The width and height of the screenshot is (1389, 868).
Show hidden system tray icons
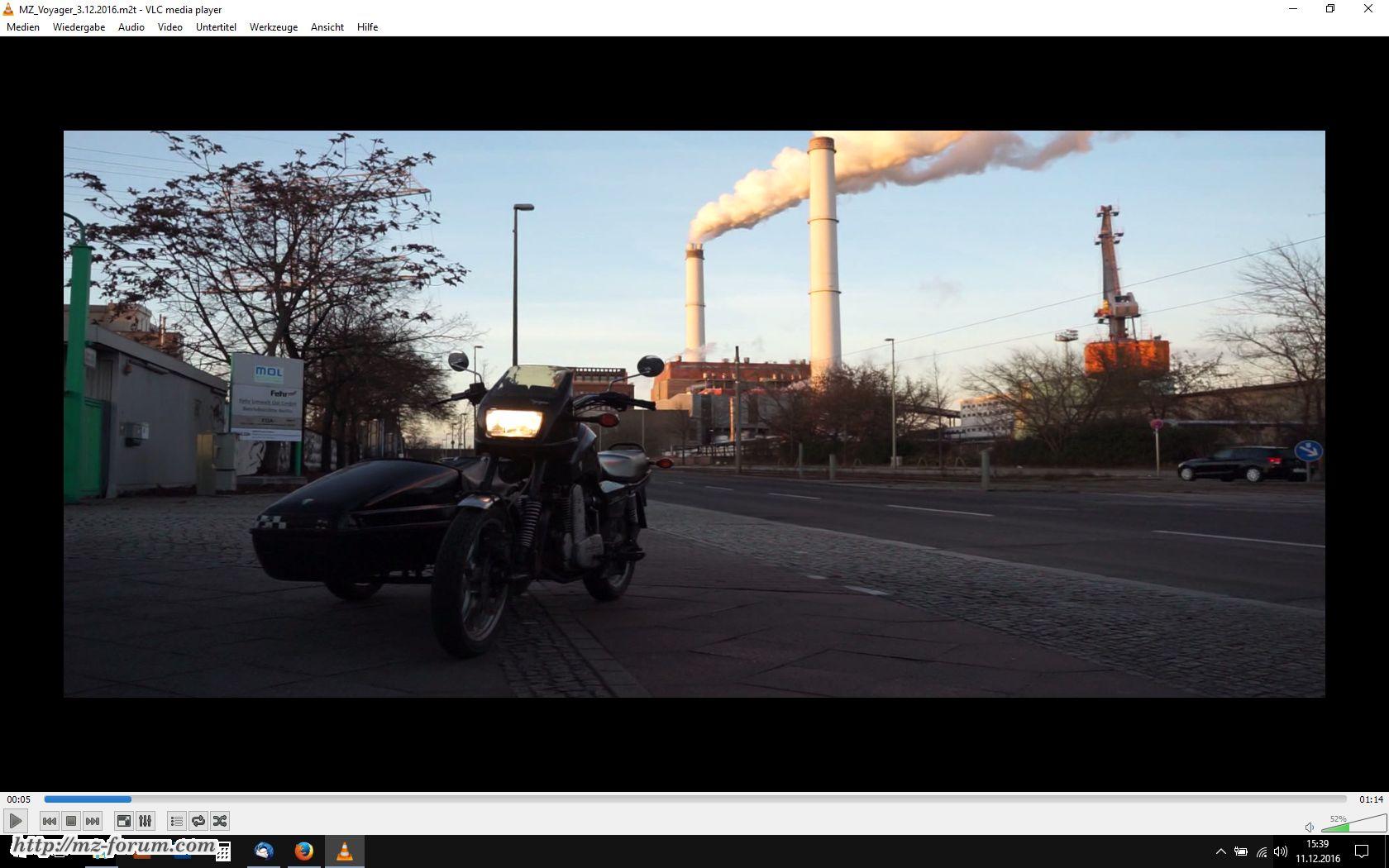pyautogui.click(x=1220, y=851)
